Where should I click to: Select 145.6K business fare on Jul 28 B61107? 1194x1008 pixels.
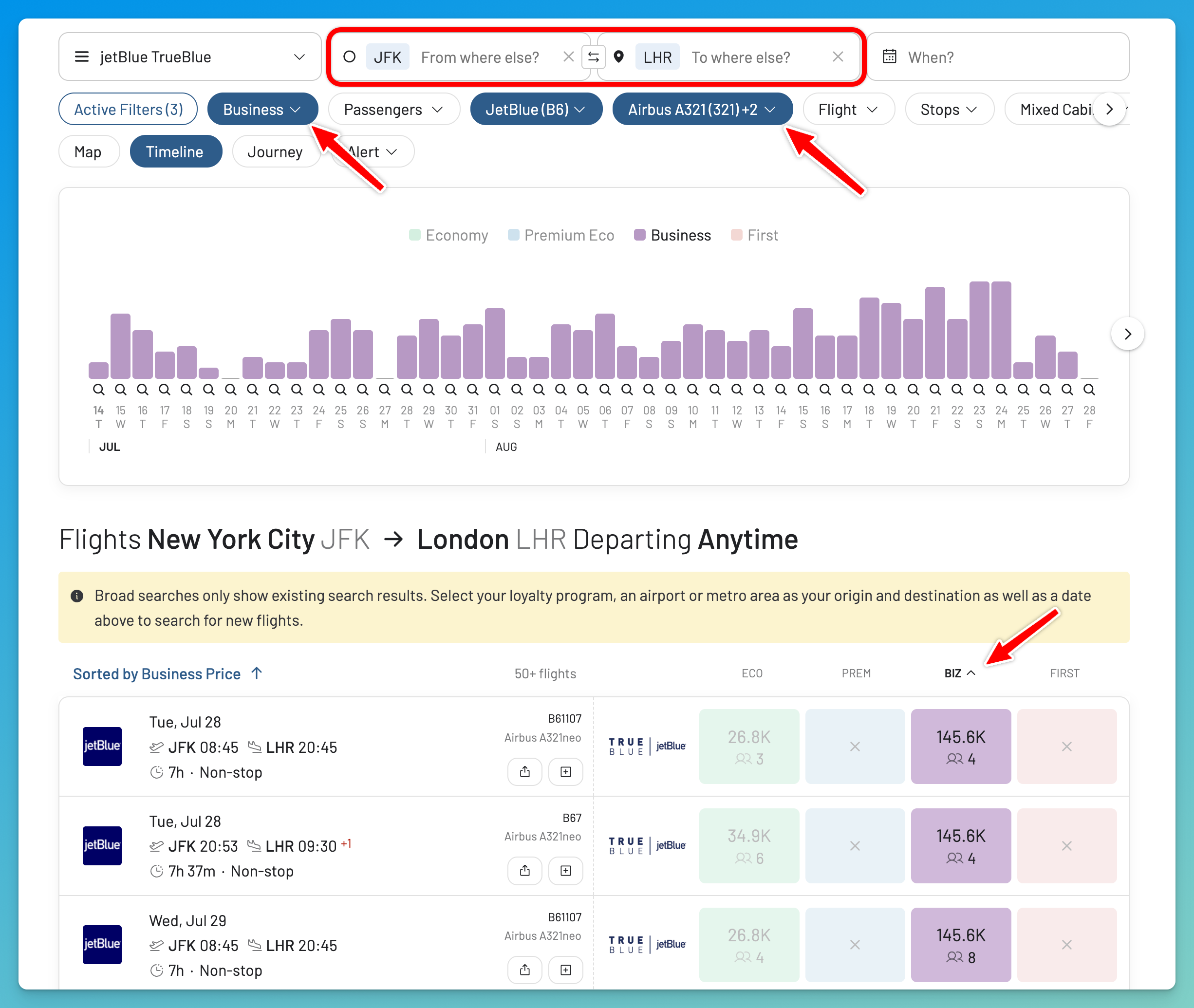click(x=961, y=747)
